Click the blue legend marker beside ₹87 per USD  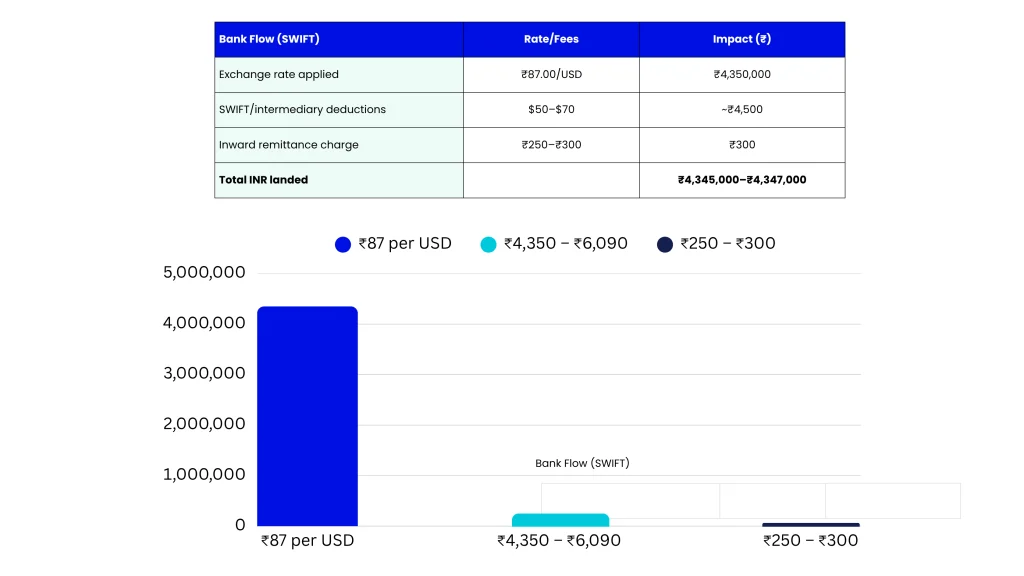342,243
